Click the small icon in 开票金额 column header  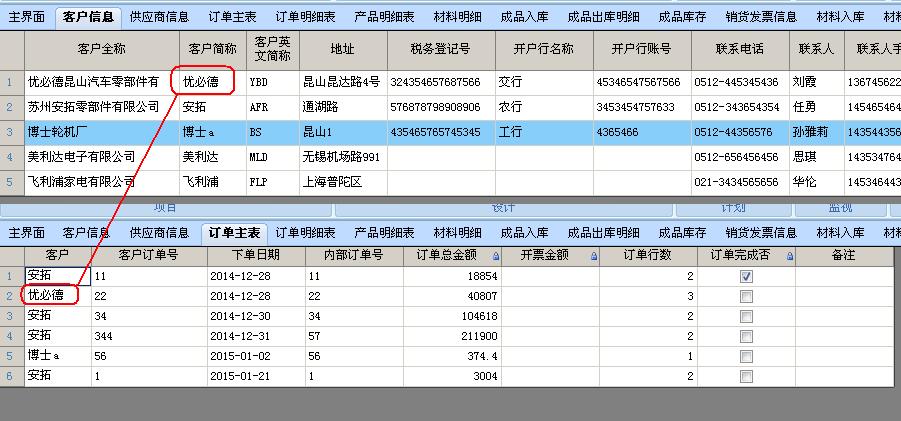[x=594, y=257]
